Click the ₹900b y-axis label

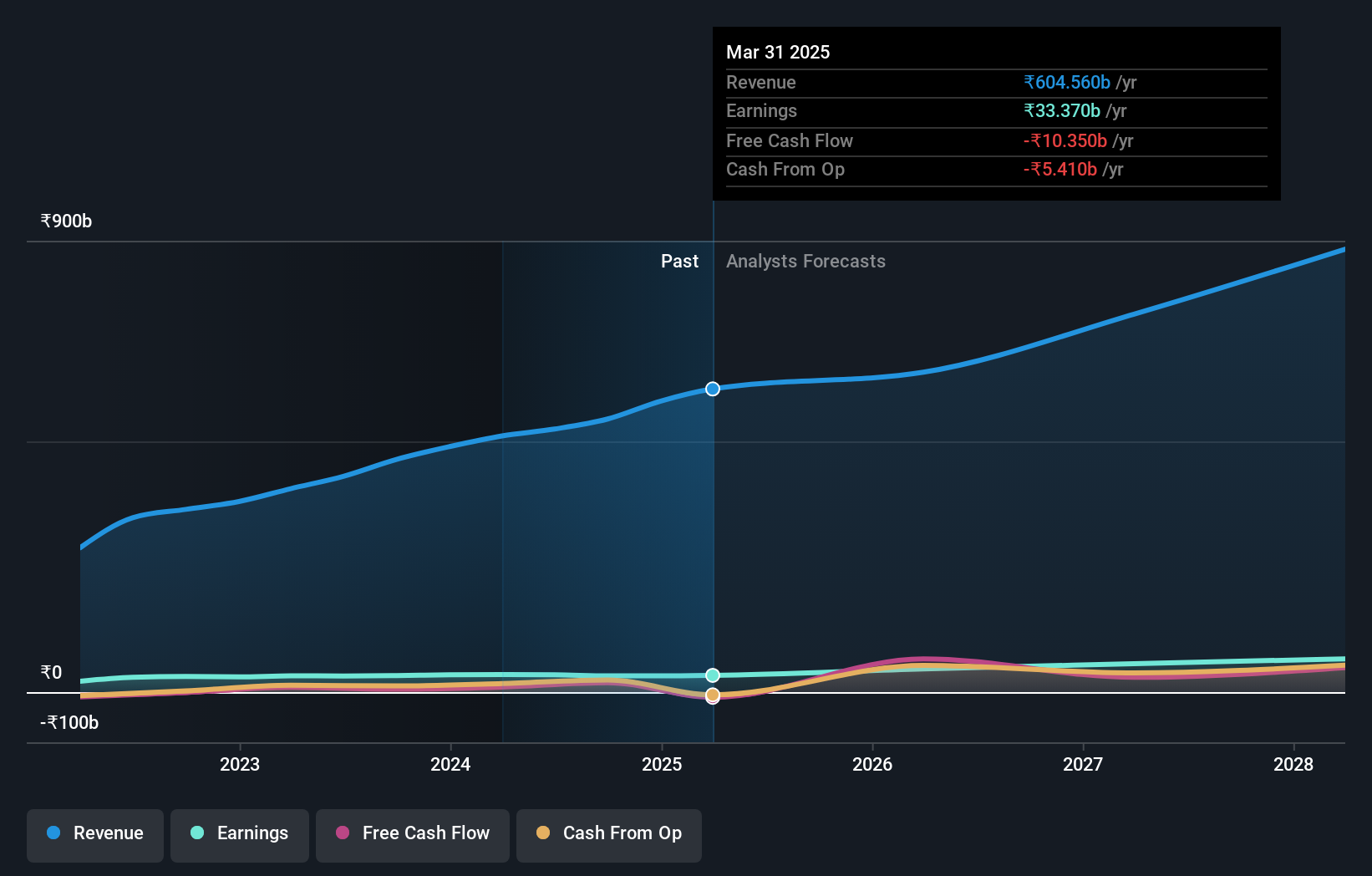pyautogui.click(x=66, y=221)
